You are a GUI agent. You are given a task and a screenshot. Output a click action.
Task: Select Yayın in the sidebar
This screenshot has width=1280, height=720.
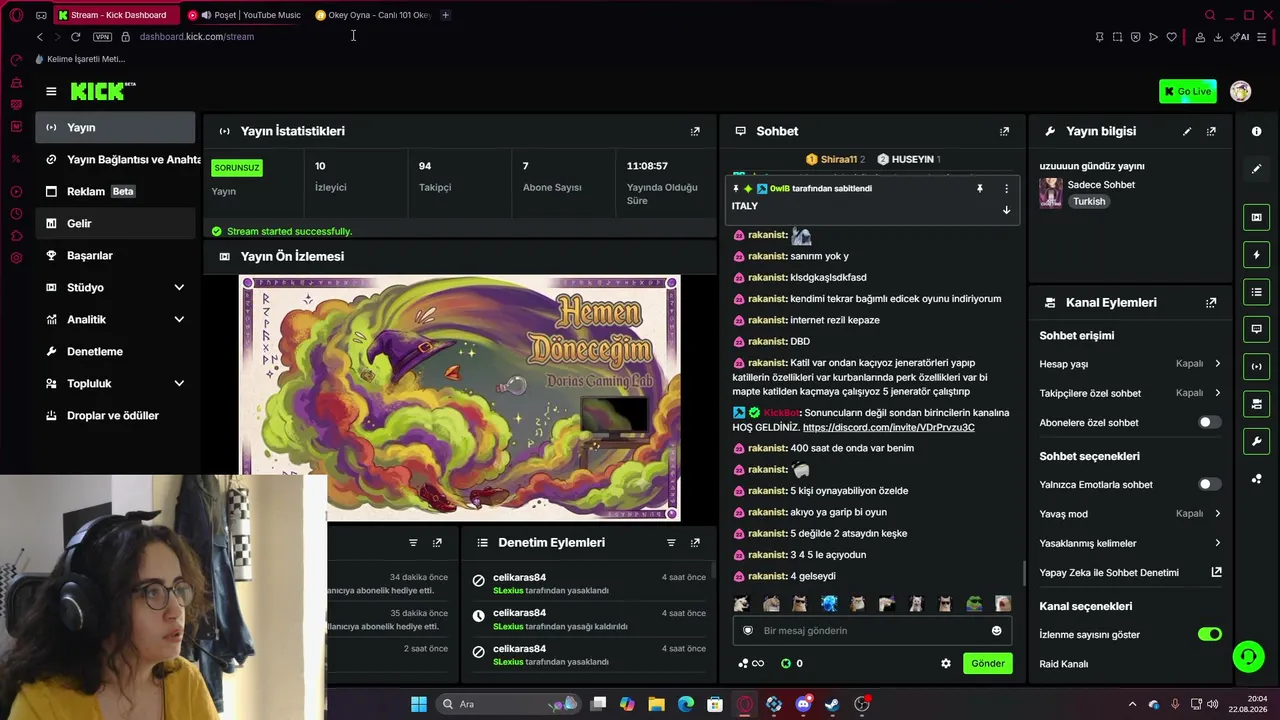pyautogui.click(x=117, y=127)
